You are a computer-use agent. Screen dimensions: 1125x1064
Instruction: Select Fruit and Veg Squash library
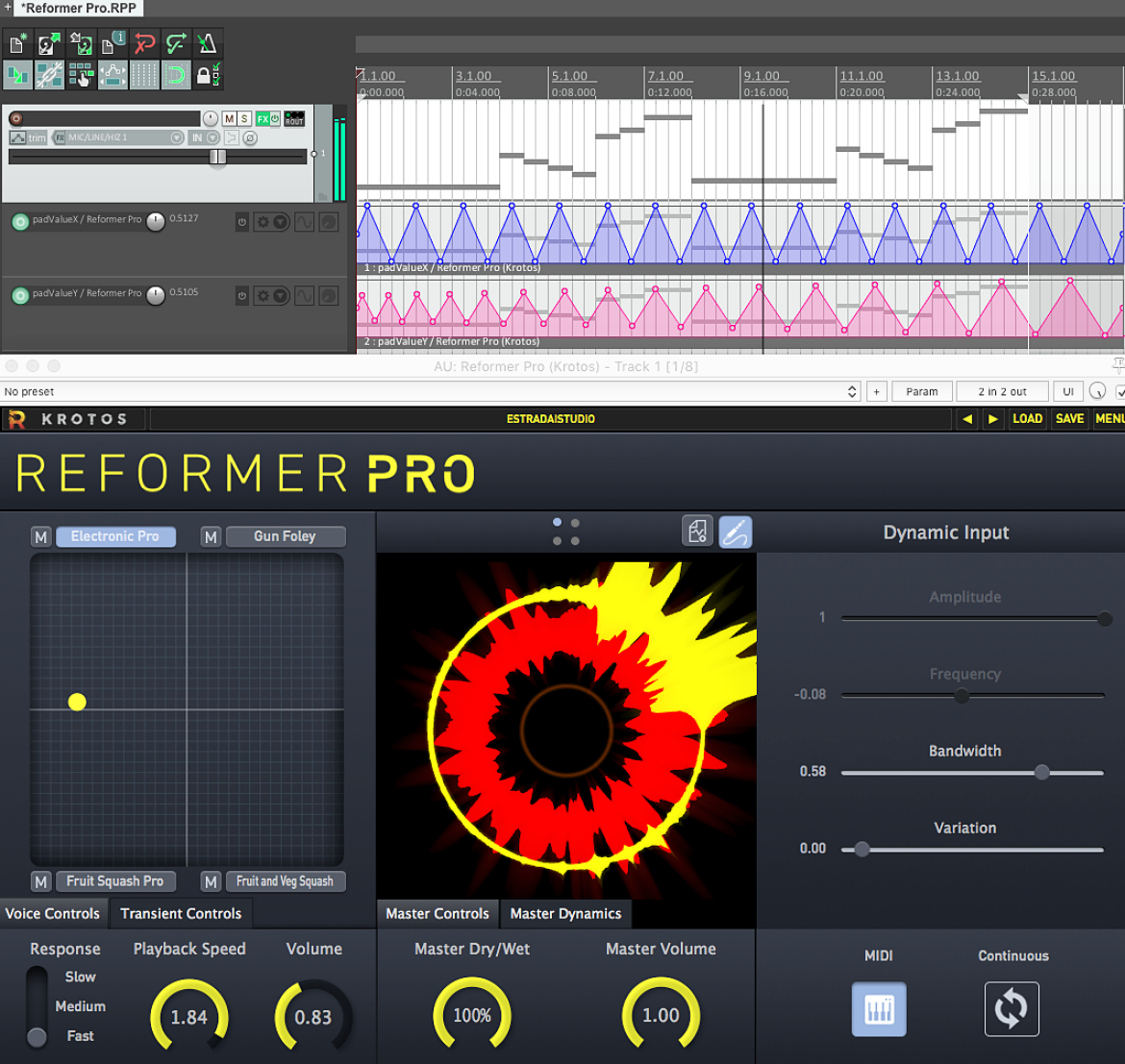[286, 881]
